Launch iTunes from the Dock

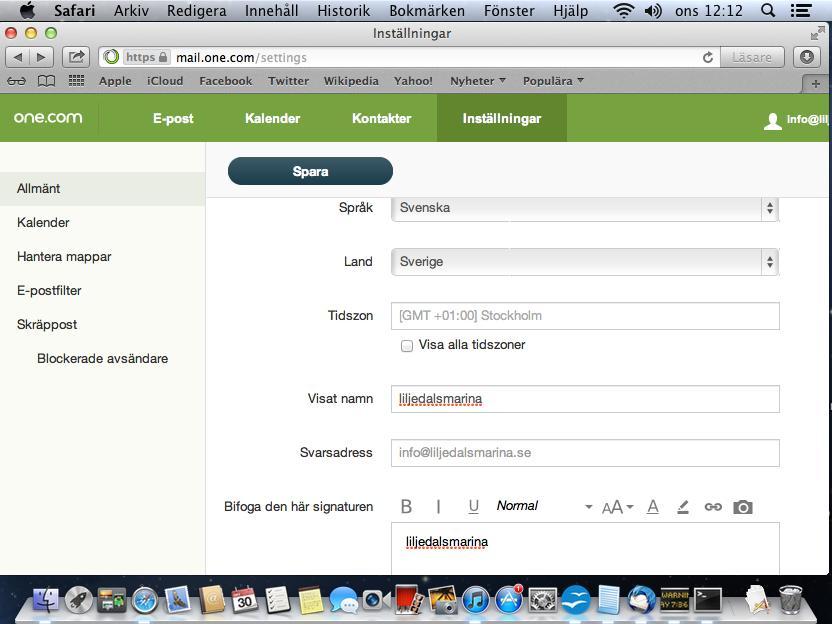tap(476, 600)
